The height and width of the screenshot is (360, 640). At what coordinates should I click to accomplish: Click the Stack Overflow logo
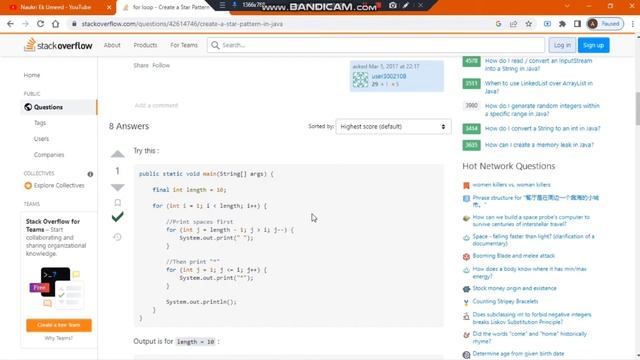click(58, 45)
